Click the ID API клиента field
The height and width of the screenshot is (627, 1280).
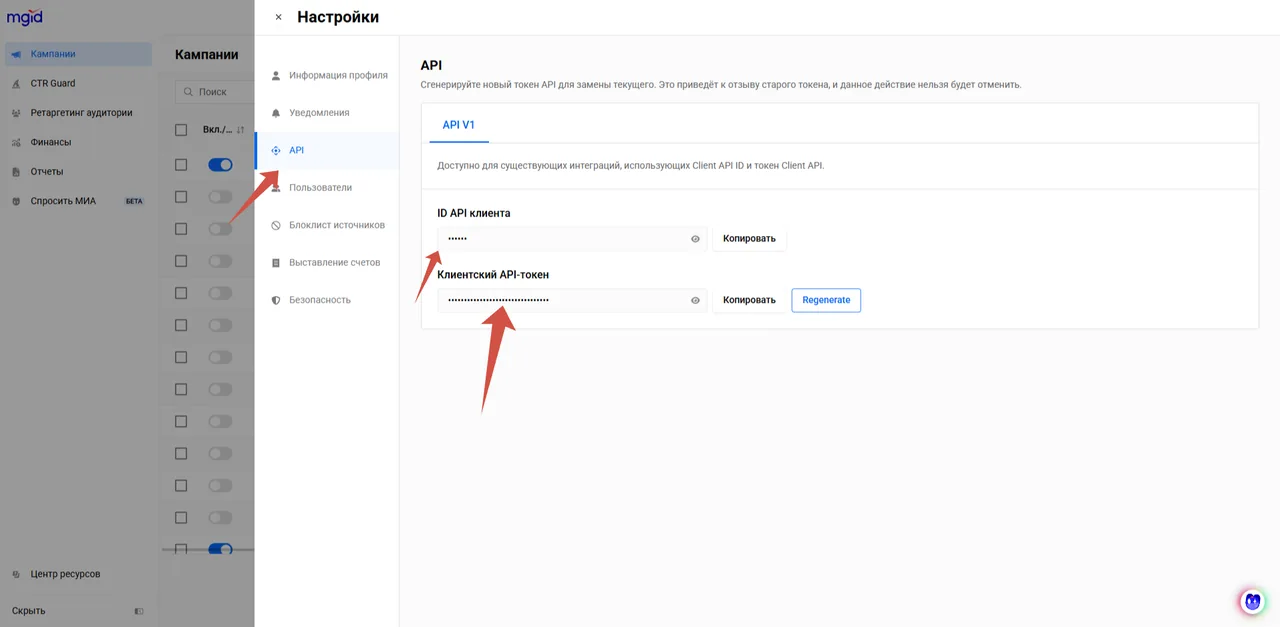tap(572, 239)
